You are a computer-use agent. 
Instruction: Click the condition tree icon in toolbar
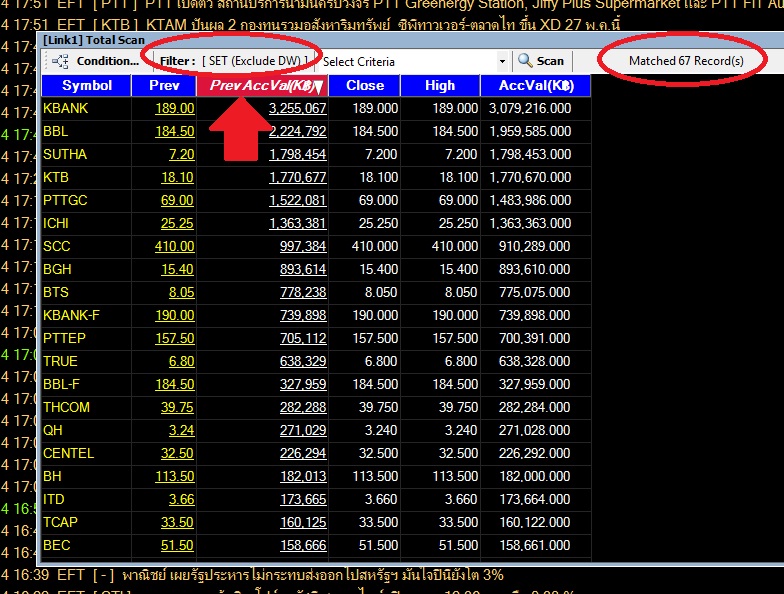(60, 61)
